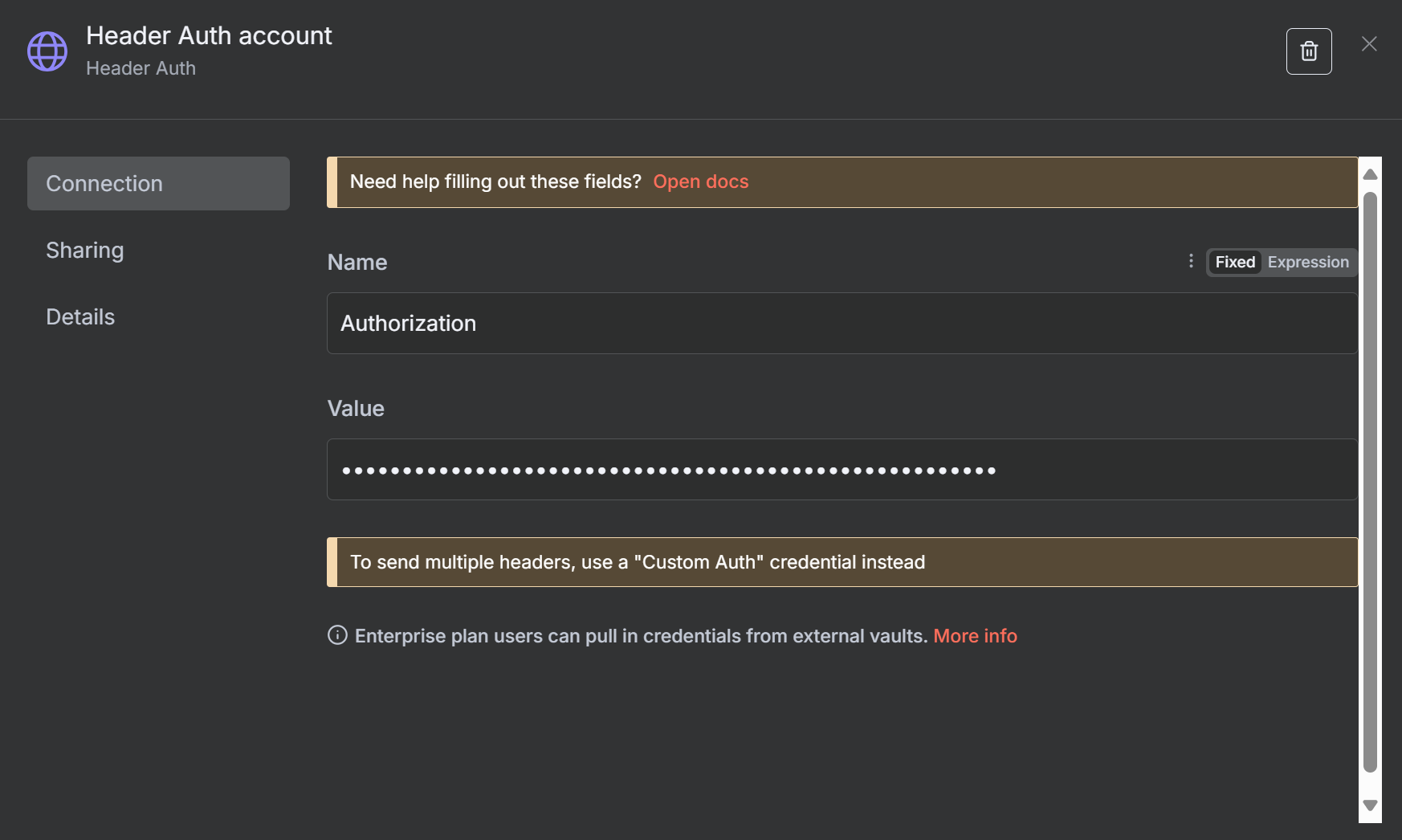Click the Value field label
The height and width of the screenshot is (840, 1402).
(356, 409)
